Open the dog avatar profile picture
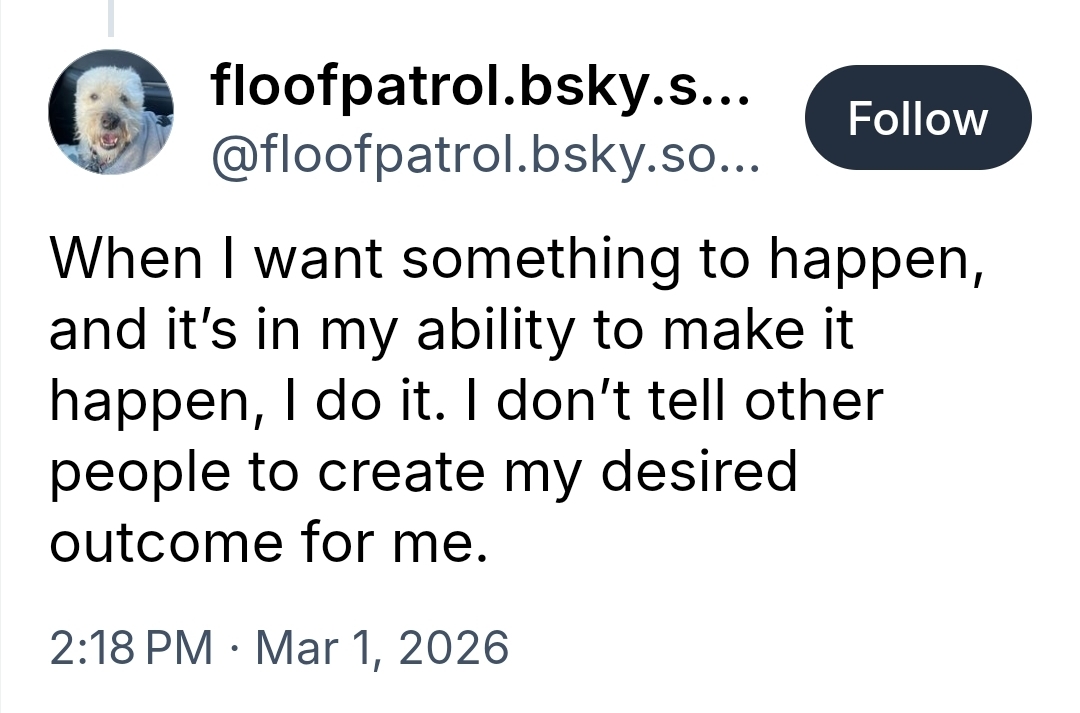Screen dimensions: 1080x713 point(110,112)
